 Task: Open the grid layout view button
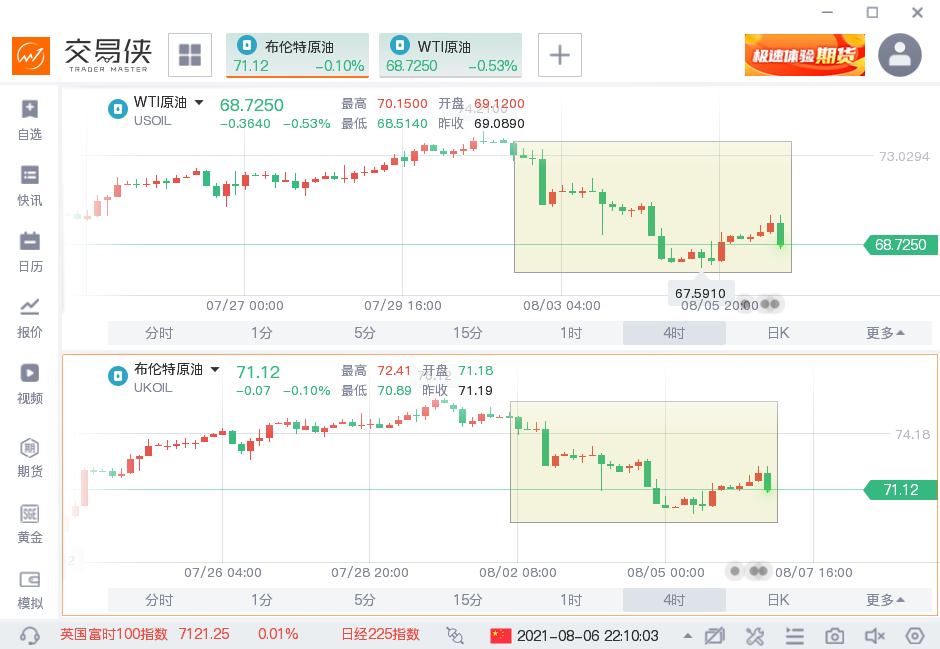(189, 55)
